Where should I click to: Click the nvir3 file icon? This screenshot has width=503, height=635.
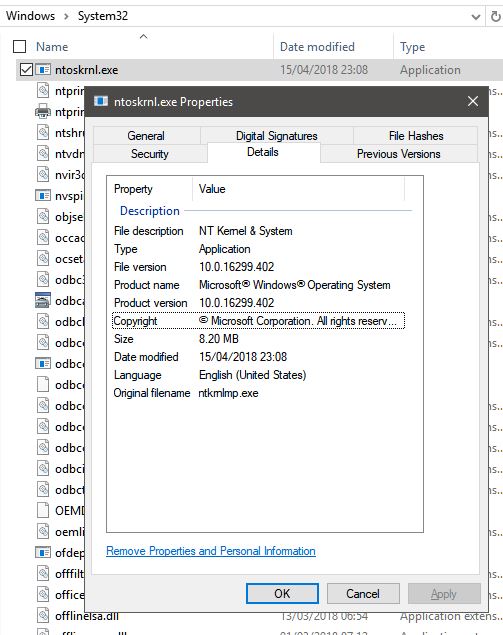(x=43, y=175)
